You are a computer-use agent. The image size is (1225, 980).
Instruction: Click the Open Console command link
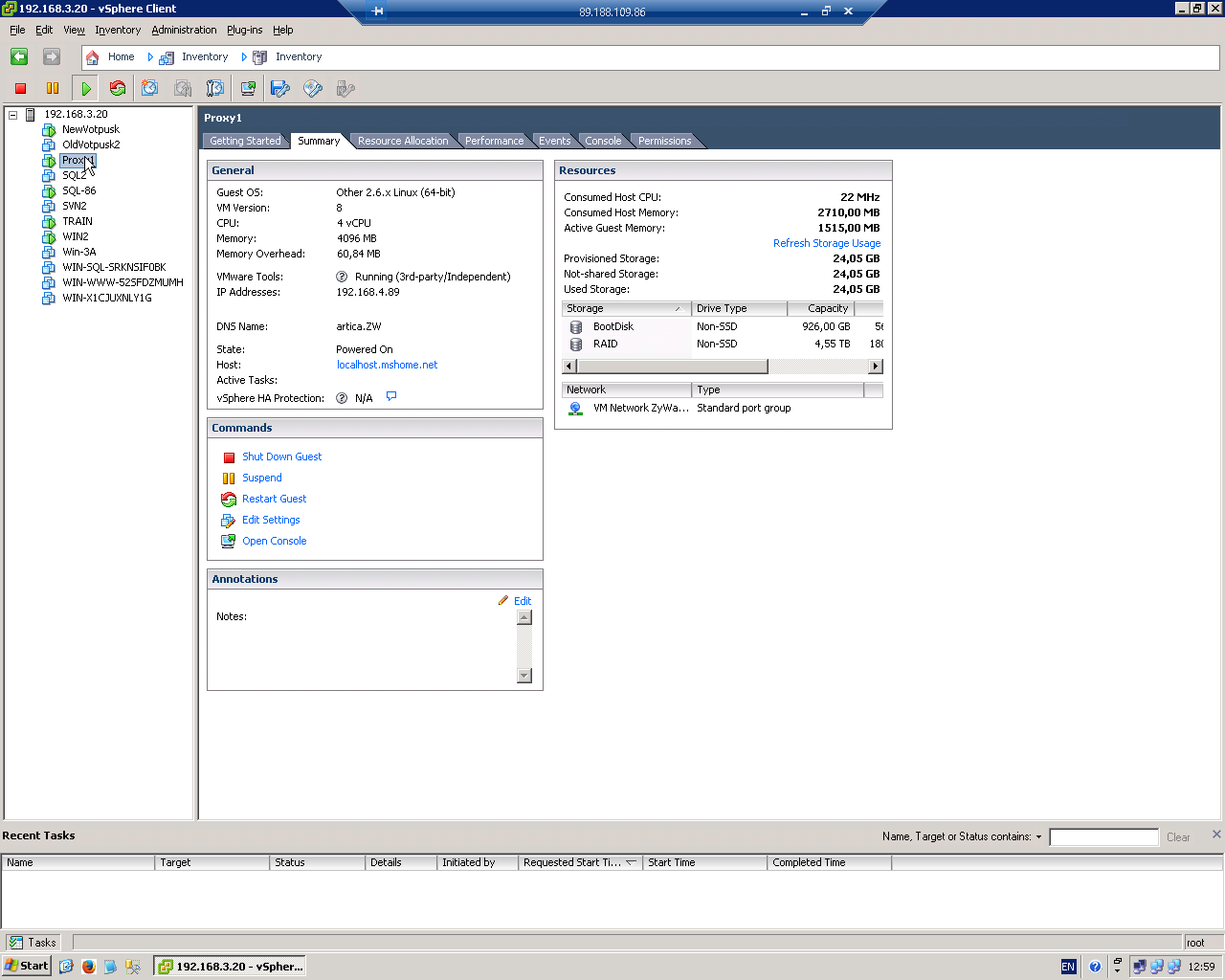click(x=274, y=541)
